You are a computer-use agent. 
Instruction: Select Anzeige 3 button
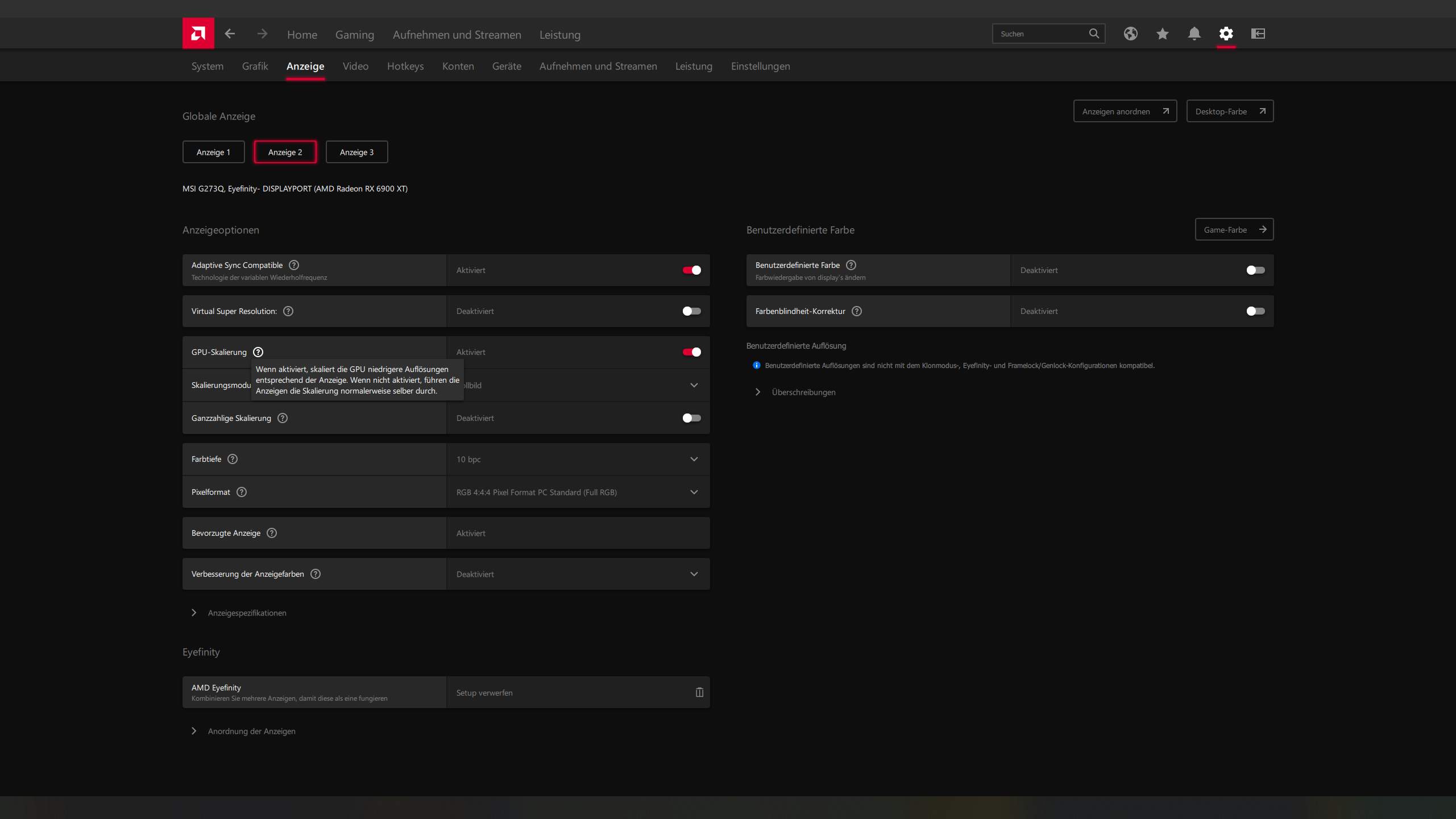tap(357, 152)
